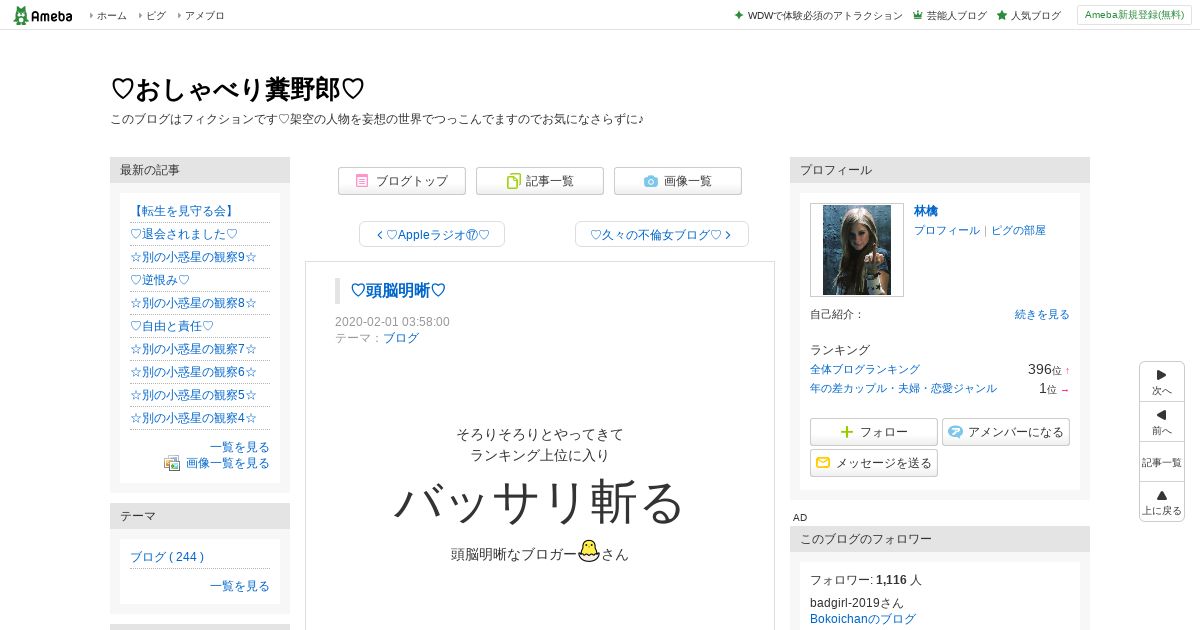Click メッセージを送る button
Image resolution: width=1200 pixels, height=630 pixels.
coord(874,463)
